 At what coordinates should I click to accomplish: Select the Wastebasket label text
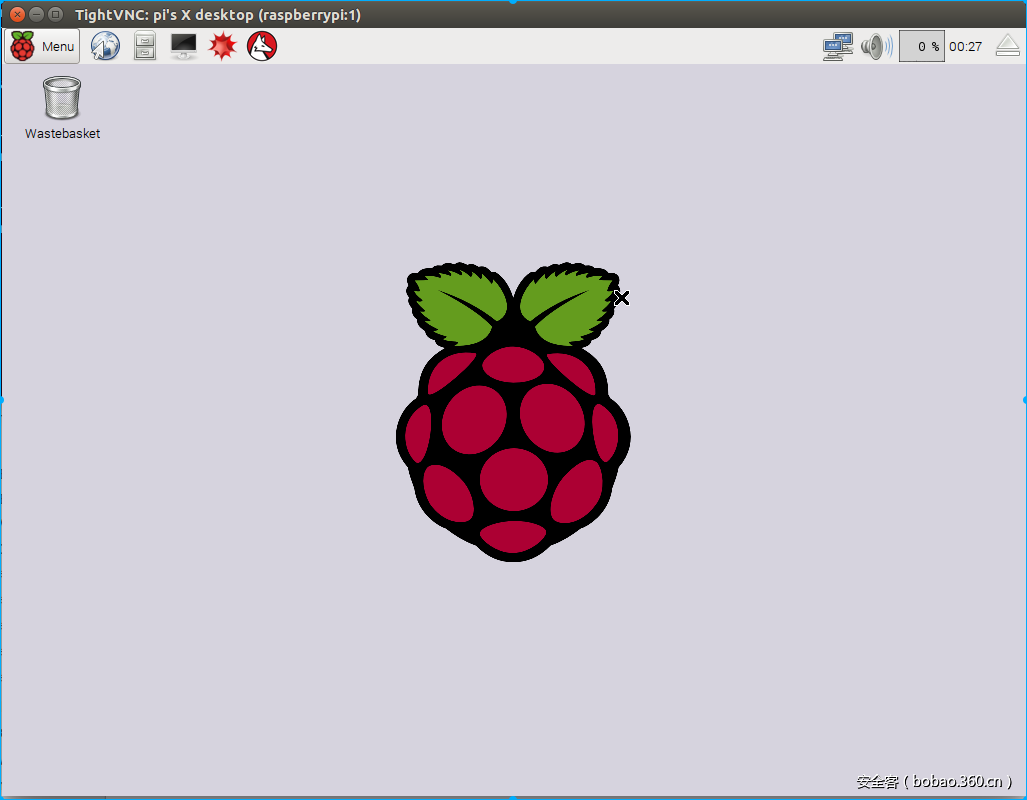[x=61, y=133]
